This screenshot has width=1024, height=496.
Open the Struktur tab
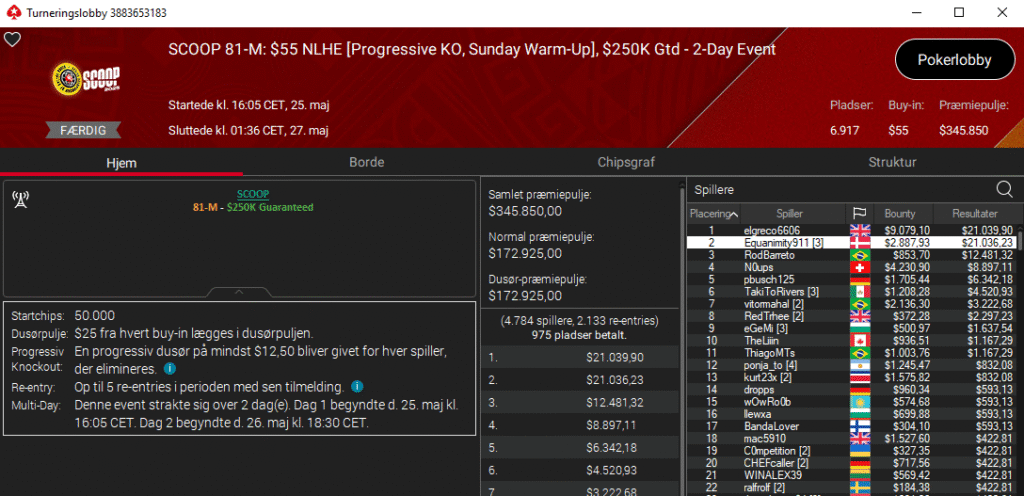click(892, 163)
